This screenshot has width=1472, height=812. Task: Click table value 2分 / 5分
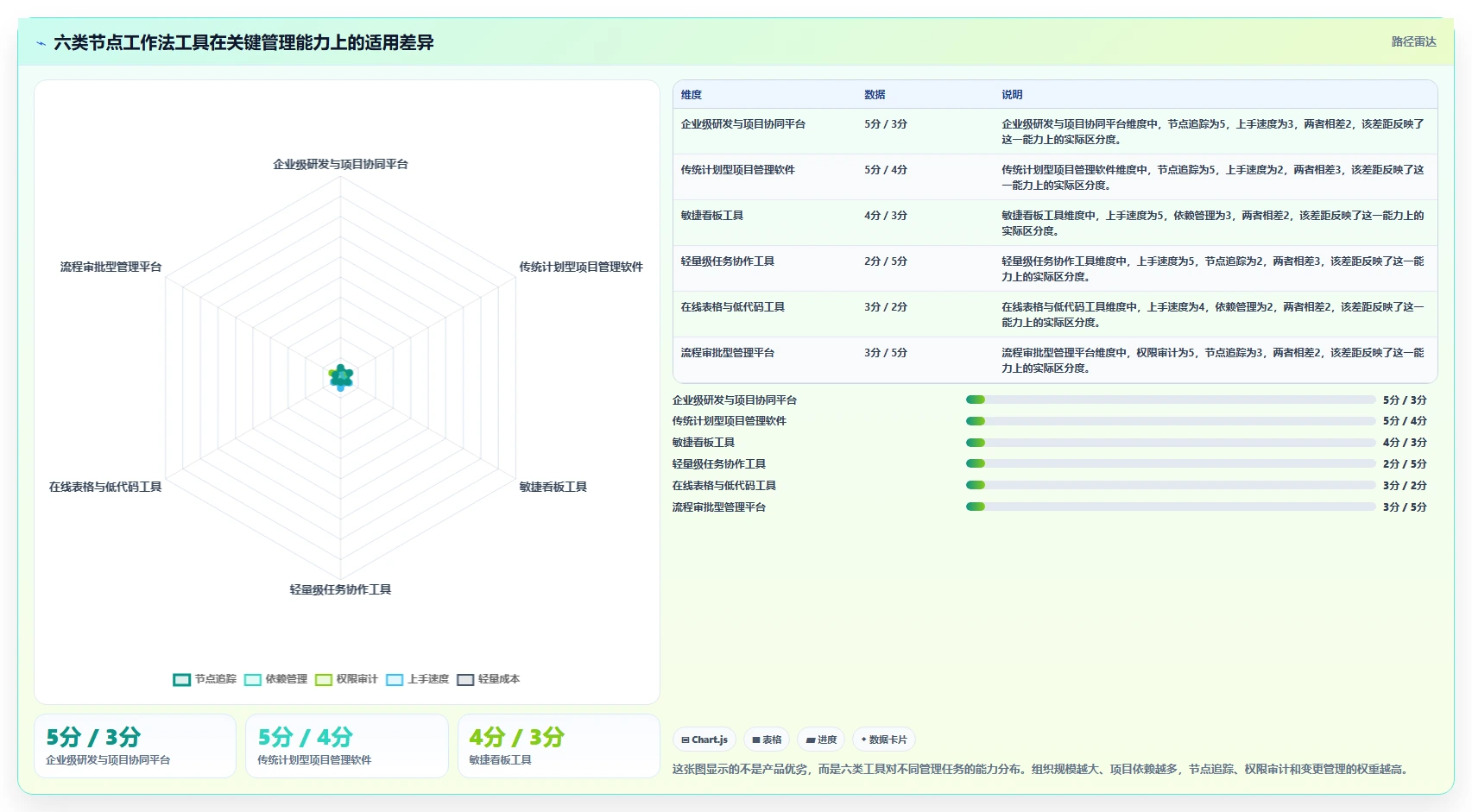[886, 261]
